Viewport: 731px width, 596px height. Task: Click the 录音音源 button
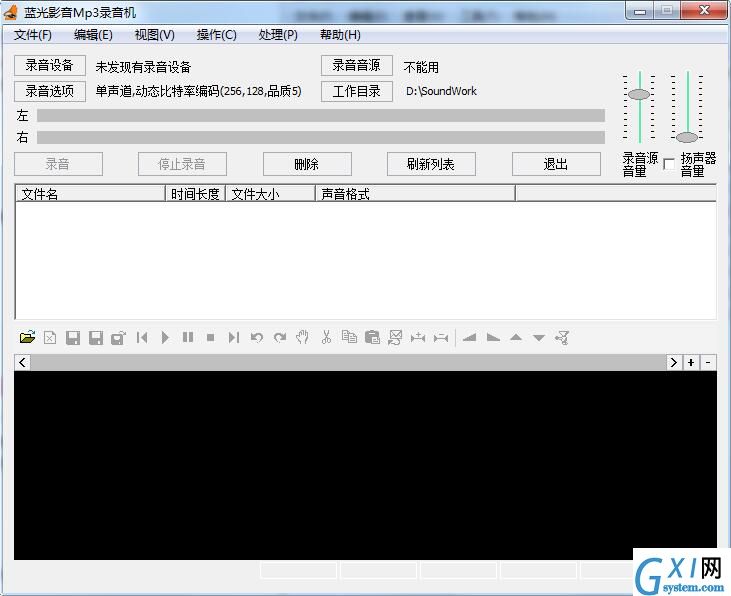point(357,65)
